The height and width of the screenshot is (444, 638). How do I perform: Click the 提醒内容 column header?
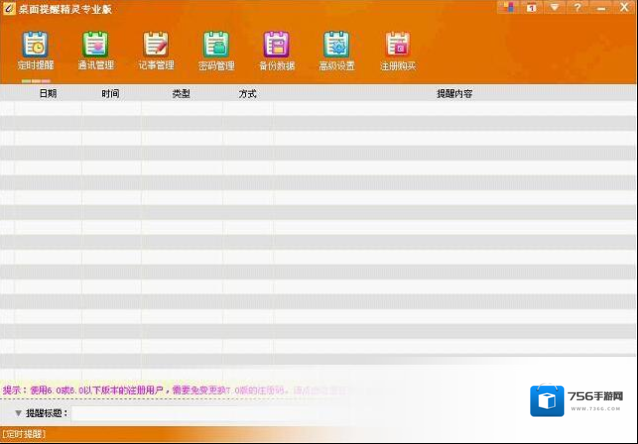(454, 93)
